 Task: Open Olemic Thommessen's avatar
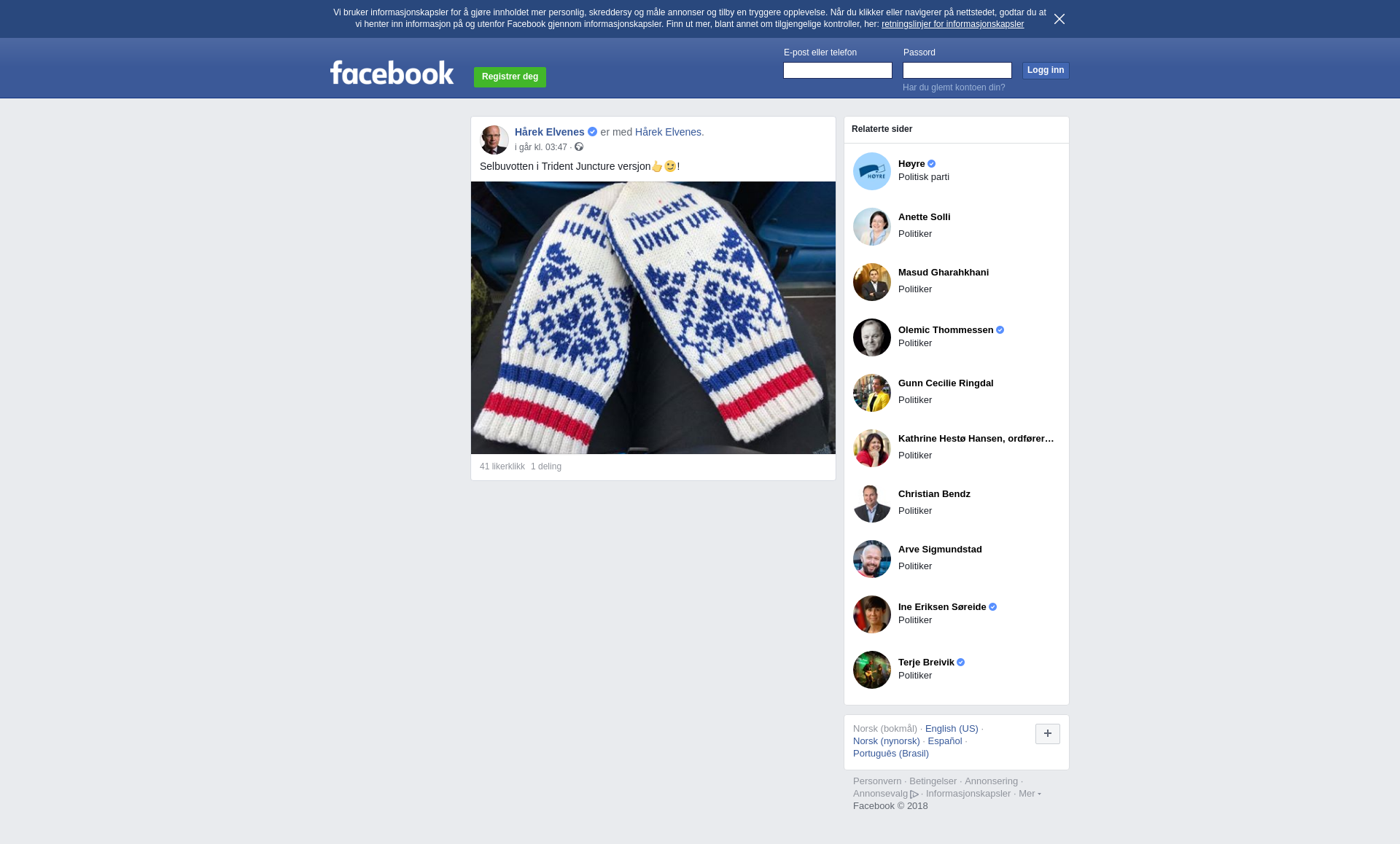(x=872, y=337)
